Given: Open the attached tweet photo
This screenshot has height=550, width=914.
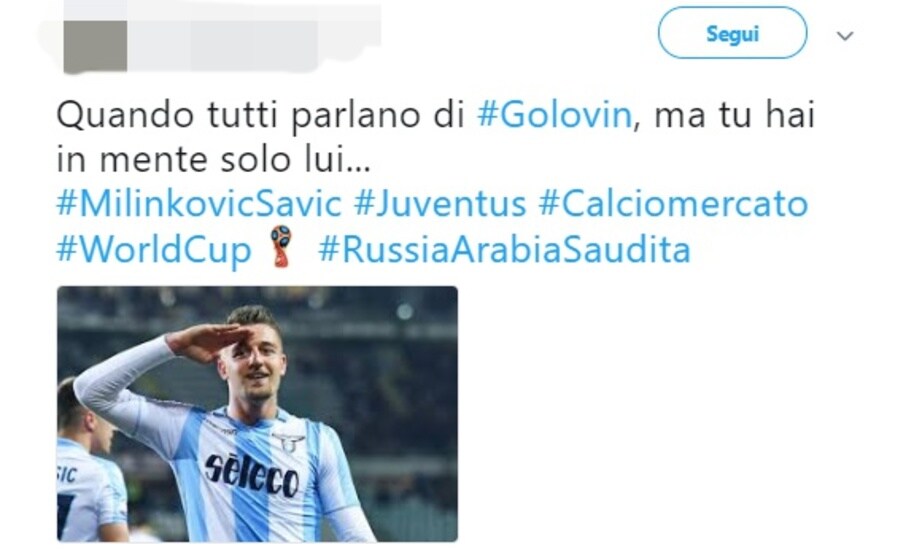Looking at the screenshot, I should (x=257, y=414).
